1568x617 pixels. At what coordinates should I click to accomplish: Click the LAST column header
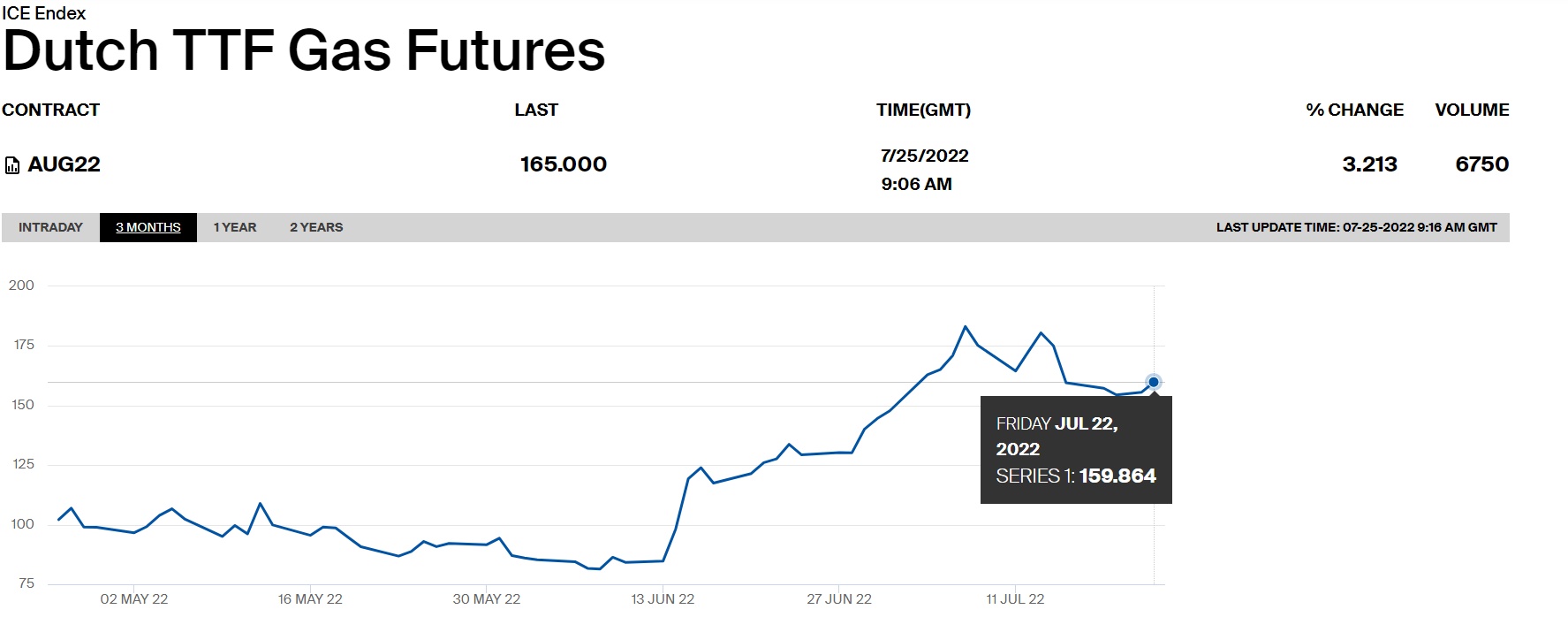536,110
